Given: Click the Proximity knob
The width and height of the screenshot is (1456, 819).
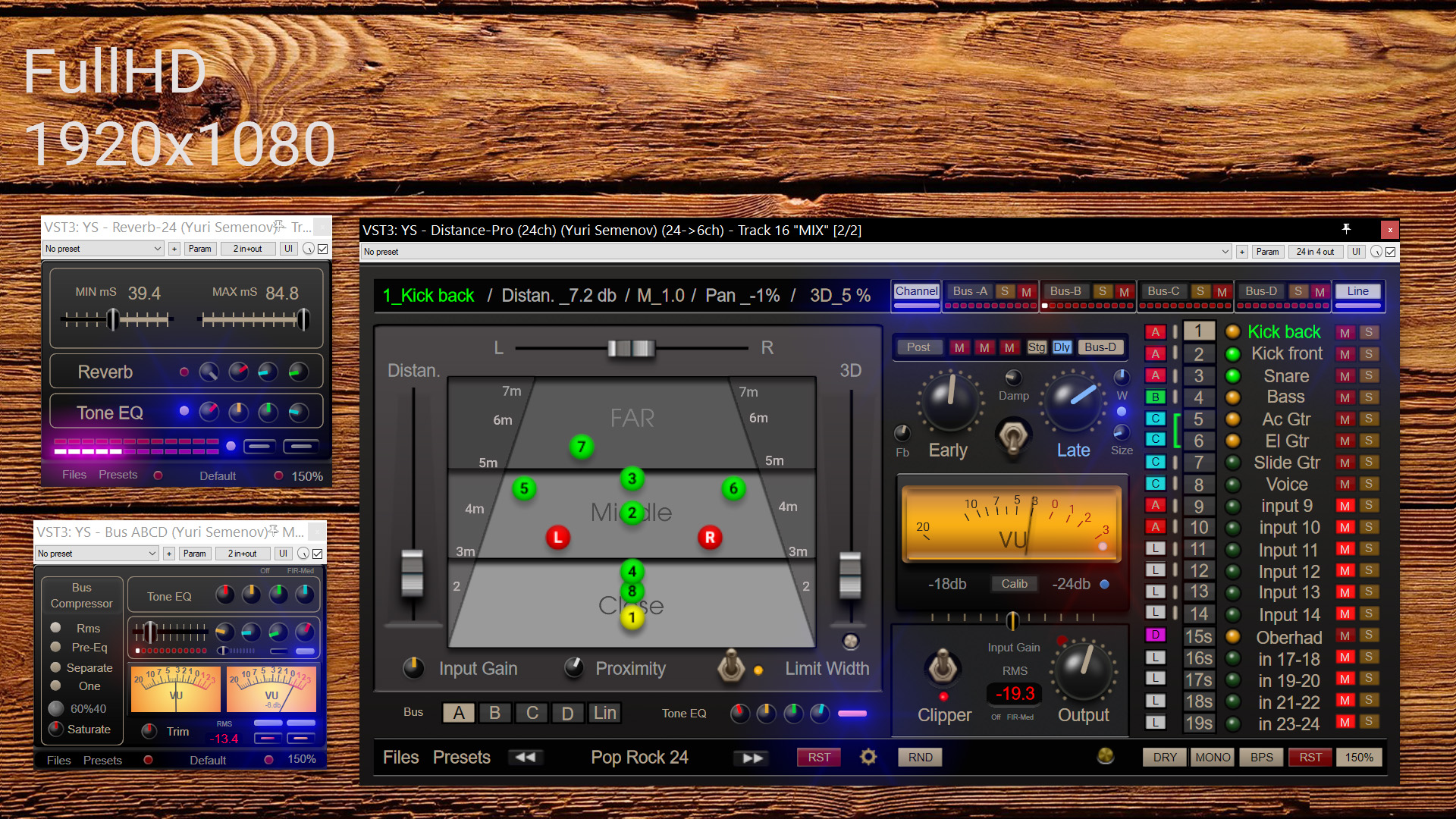Looking at the screenshot, I should point(574,667).
